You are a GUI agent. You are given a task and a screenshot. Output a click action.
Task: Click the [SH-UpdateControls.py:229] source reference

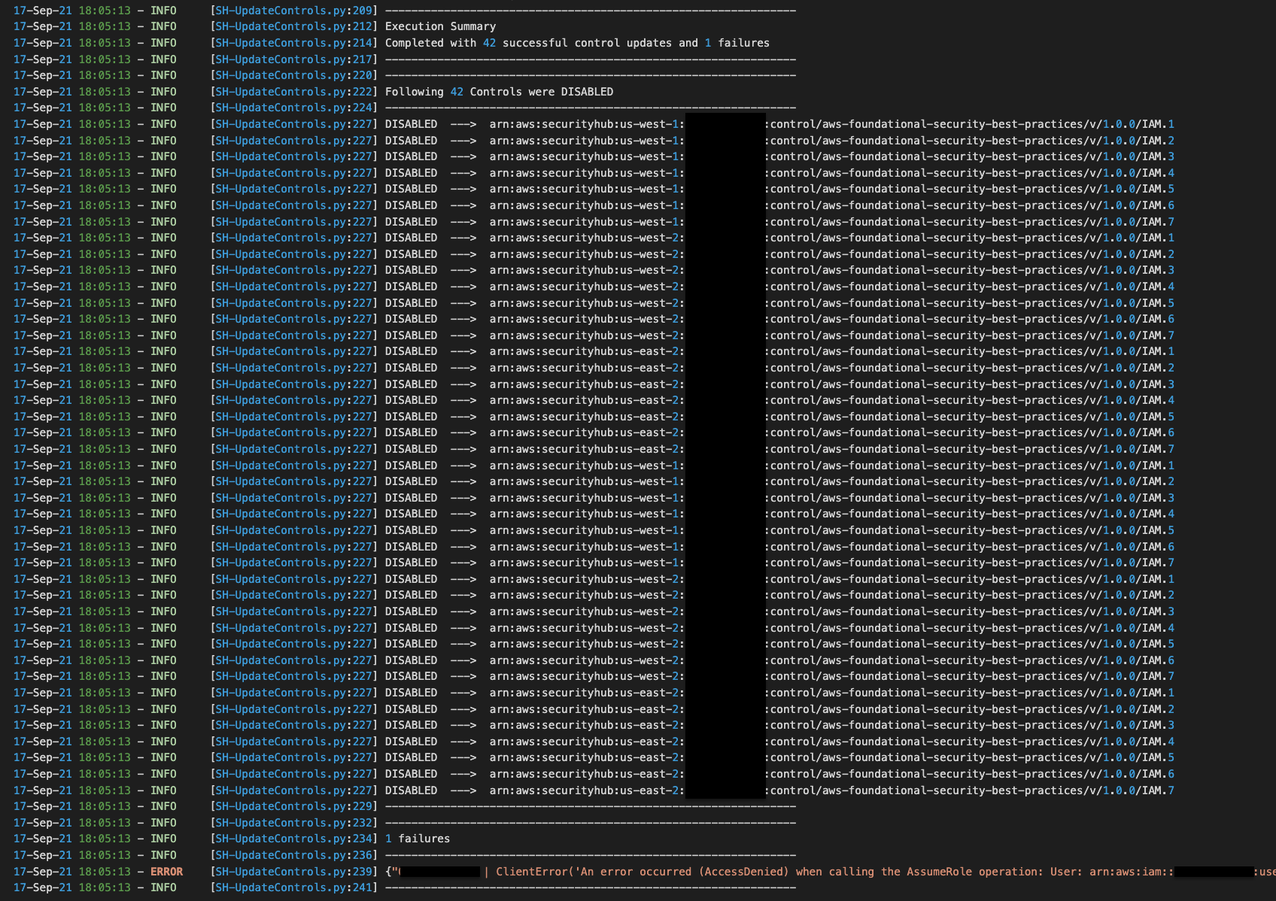[294, 806]
